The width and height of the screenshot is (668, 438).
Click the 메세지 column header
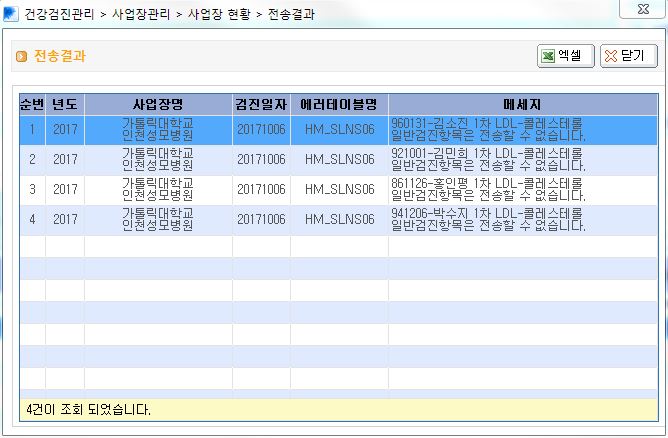[523, 104]
